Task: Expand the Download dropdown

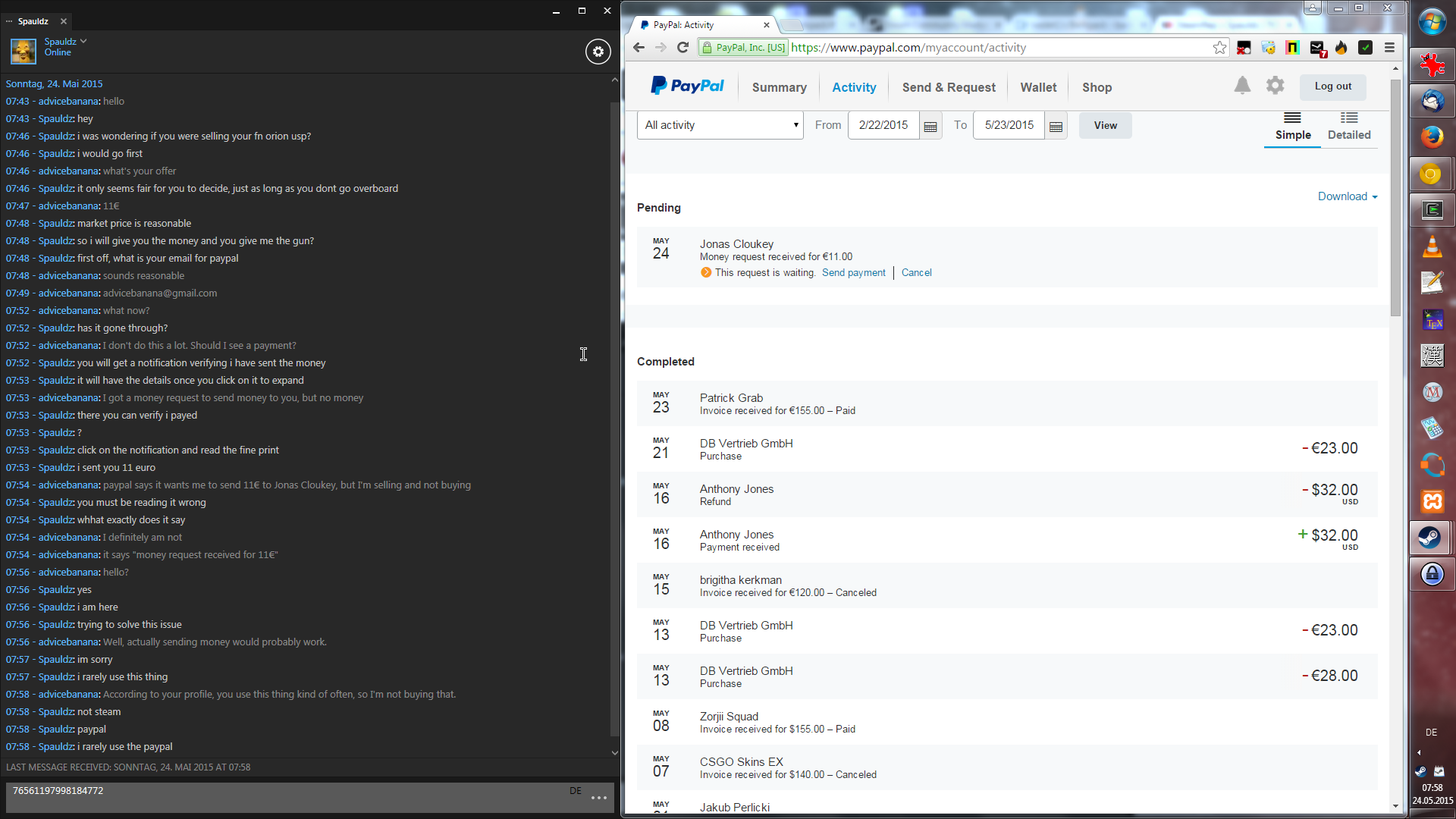Action: coord(1347,196)
